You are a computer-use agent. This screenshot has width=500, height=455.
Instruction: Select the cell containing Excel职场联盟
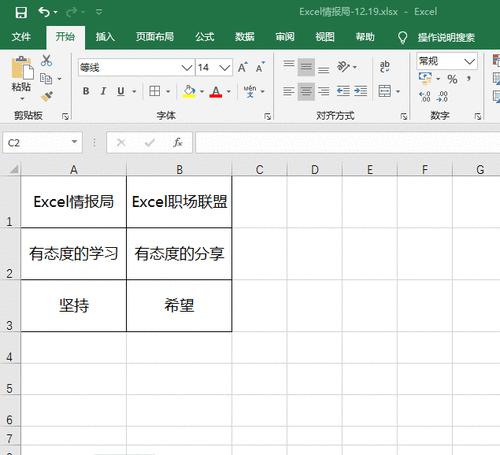click(179, 202)
